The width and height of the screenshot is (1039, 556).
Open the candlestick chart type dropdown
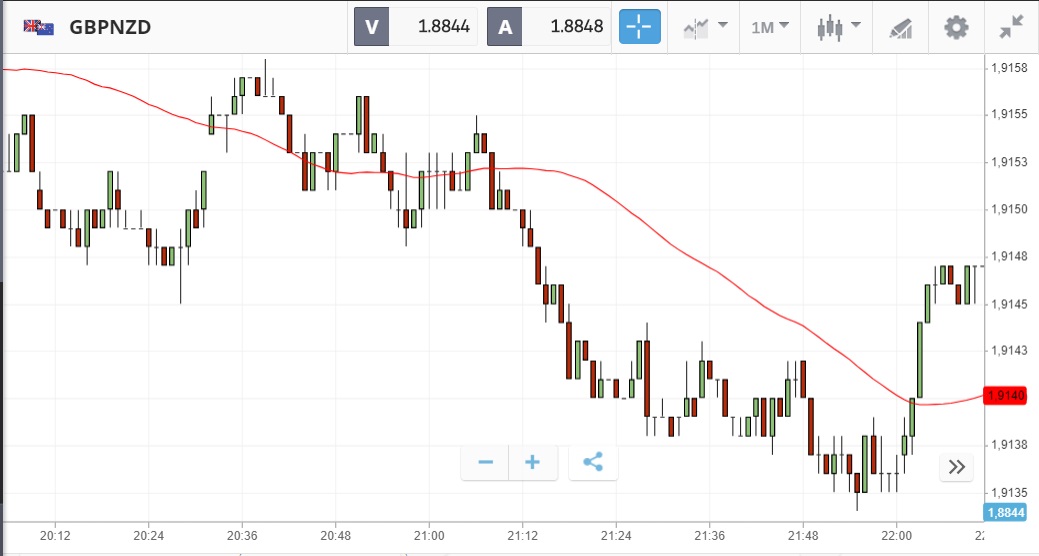point(837,27)
